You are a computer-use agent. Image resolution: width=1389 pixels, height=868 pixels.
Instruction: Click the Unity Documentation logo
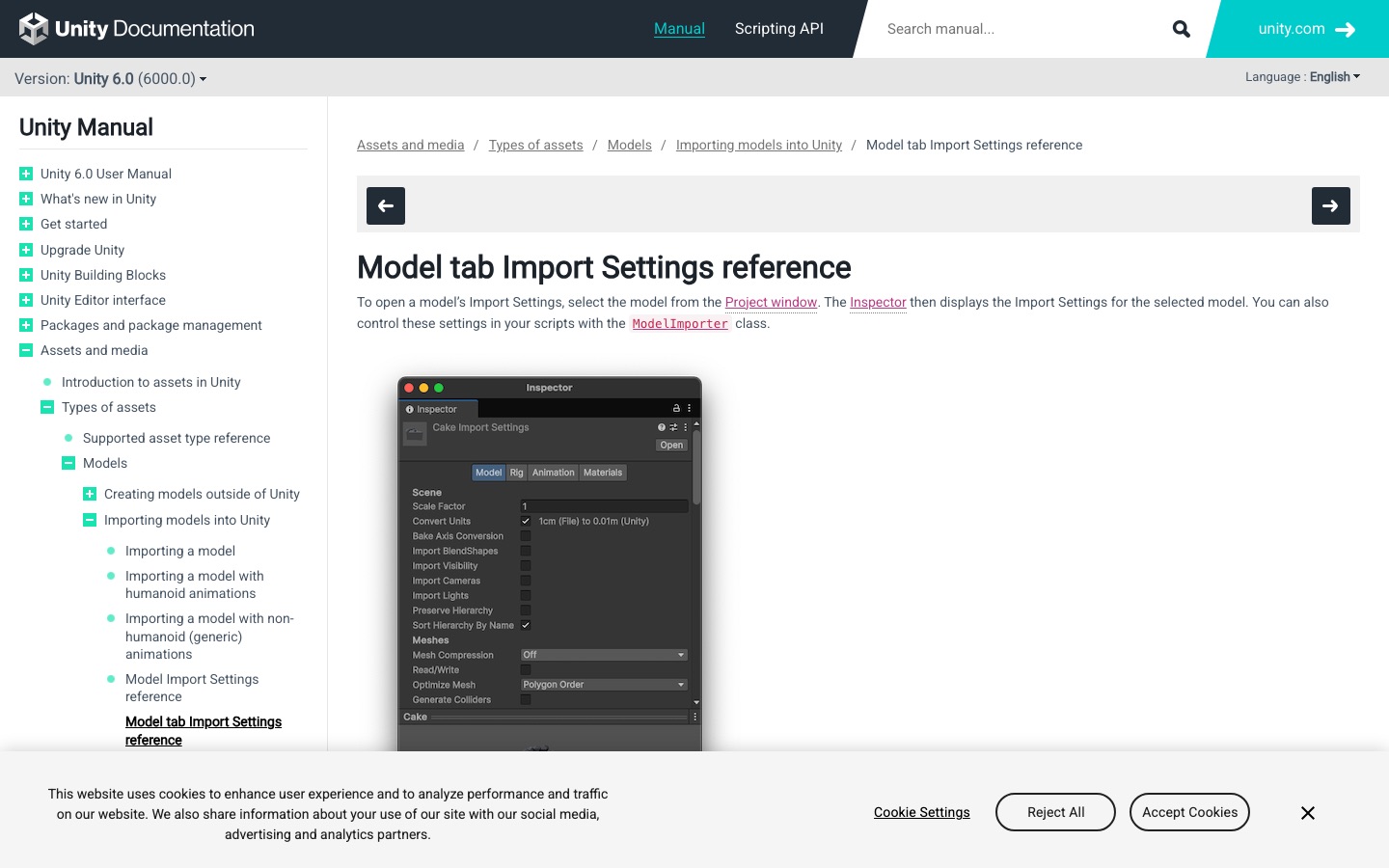coord(137,29)
